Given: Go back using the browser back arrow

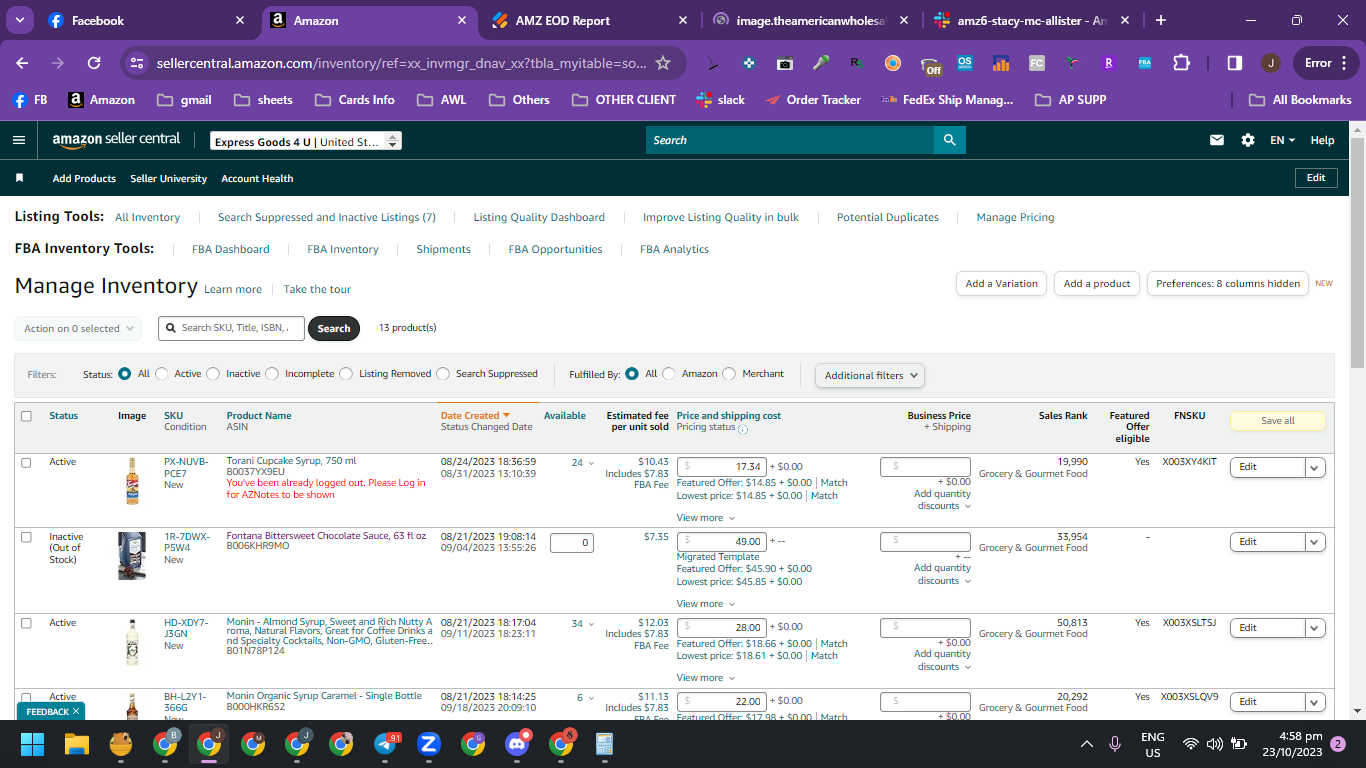Looking at the screenshot, I should click(x=22, y=63).
